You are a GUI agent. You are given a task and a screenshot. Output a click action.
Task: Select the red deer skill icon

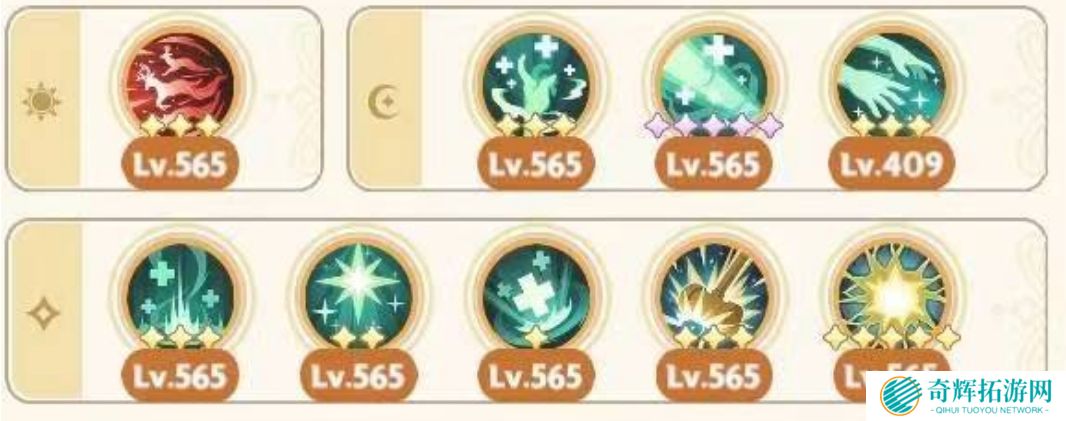point(180,82)
